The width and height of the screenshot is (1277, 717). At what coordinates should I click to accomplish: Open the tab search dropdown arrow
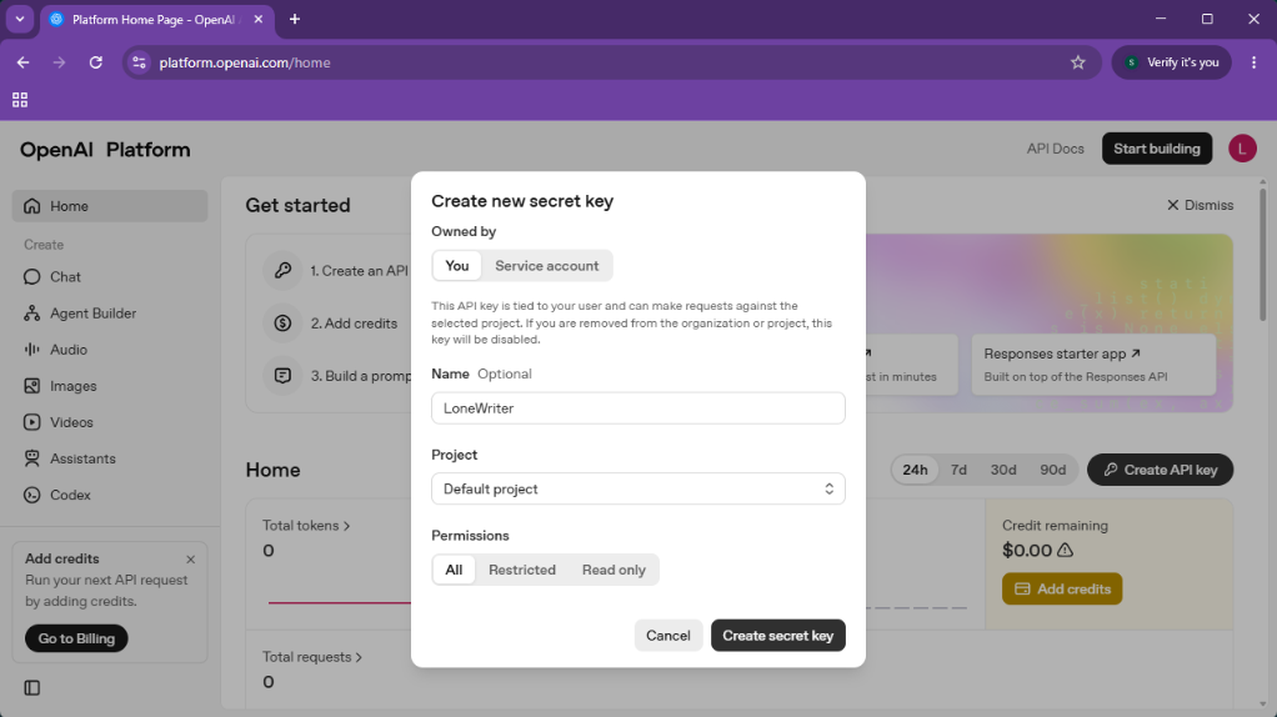point(20,19)
